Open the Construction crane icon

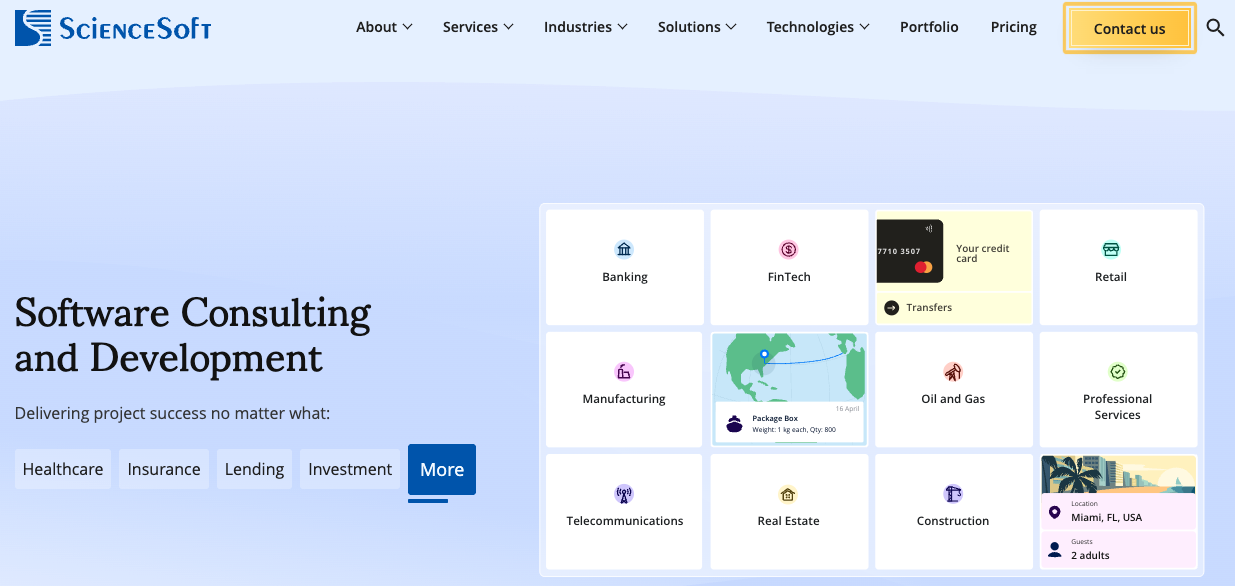[953, 494]
